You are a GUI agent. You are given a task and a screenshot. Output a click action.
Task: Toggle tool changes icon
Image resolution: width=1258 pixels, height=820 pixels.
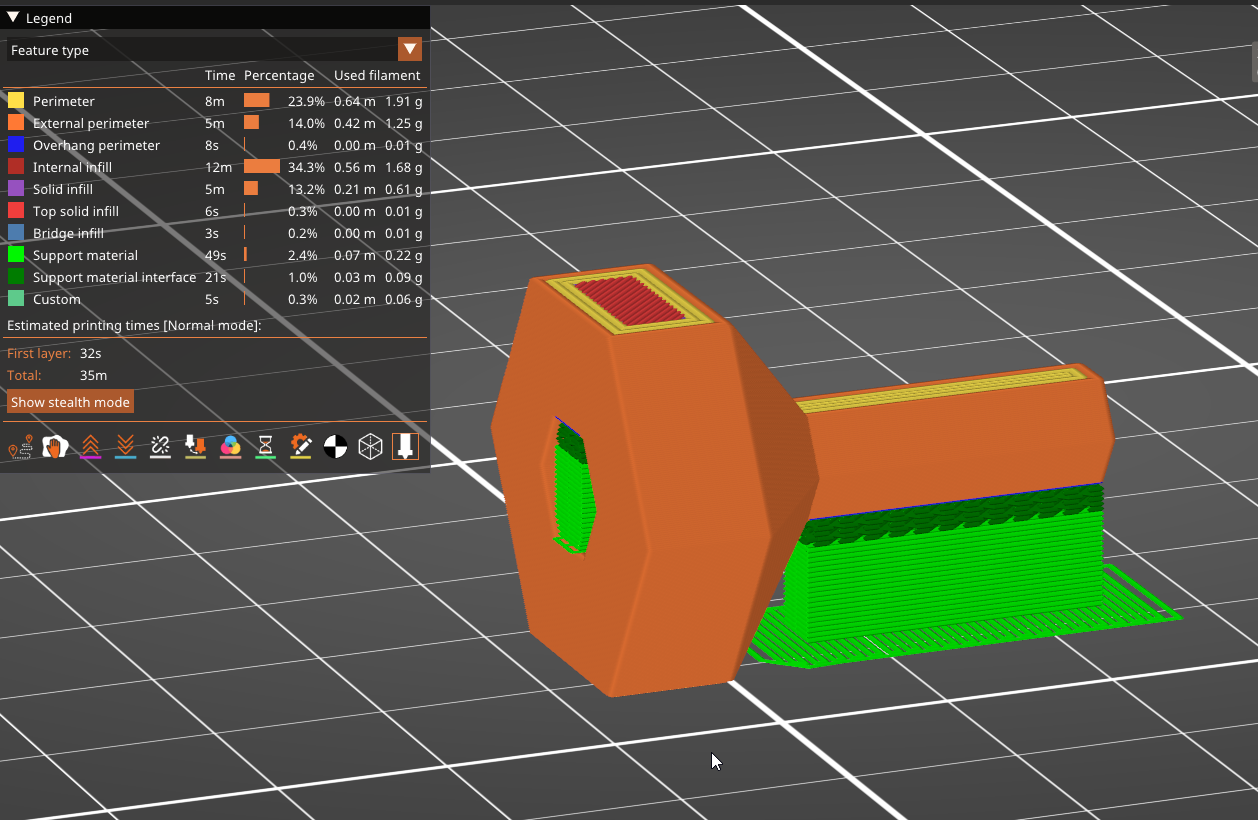coord(195,447)
